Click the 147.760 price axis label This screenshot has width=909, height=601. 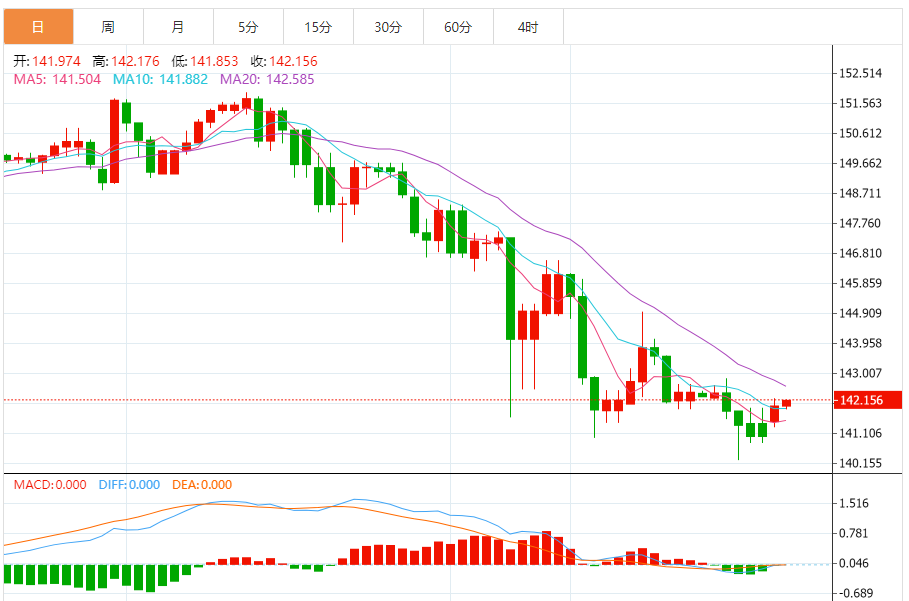tap(860, 224)
